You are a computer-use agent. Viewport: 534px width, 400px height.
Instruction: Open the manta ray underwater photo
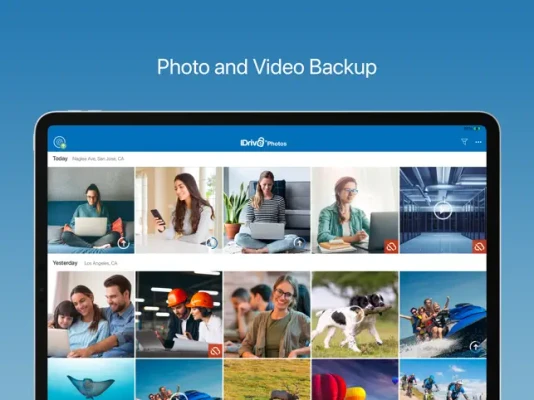(91, 380)
